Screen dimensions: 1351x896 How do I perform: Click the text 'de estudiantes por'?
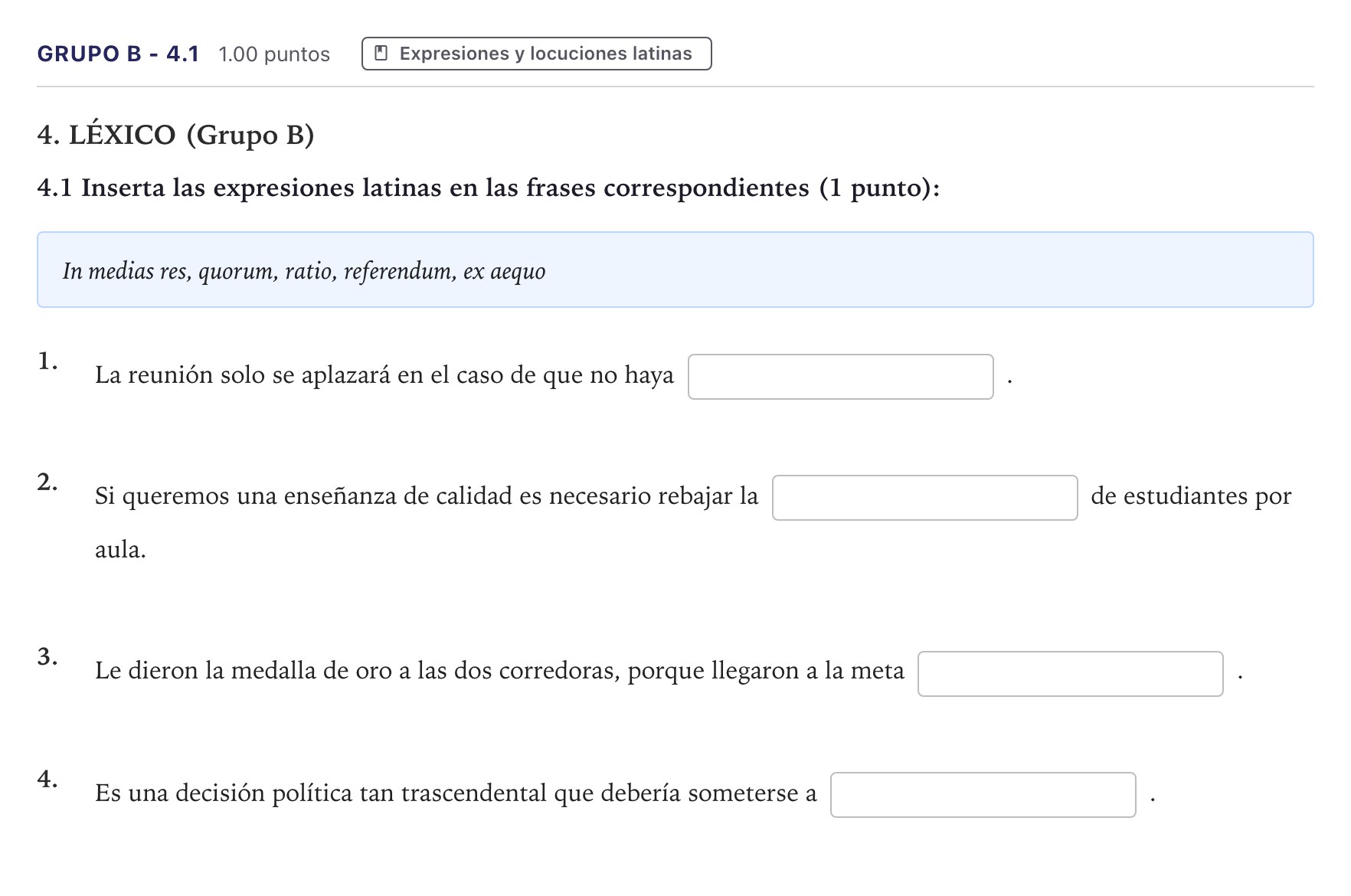tap(1191, 496)
